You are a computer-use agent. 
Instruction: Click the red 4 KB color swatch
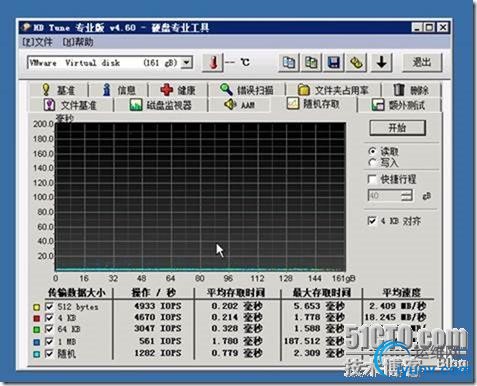click(36, 318)
